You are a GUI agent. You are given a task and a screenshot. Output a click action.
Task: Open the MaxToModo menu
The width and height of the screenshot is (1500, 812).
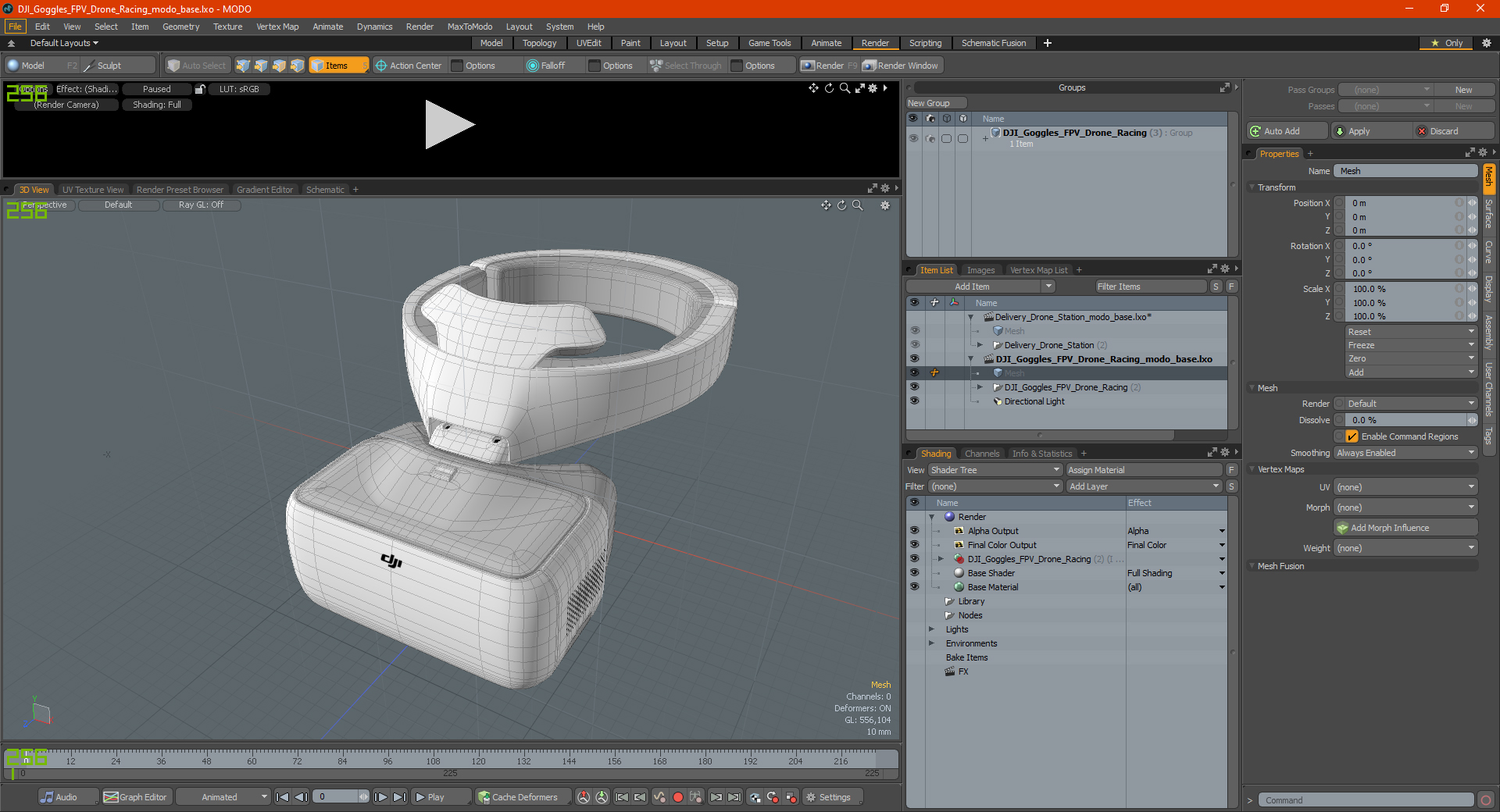click(470, 27)
